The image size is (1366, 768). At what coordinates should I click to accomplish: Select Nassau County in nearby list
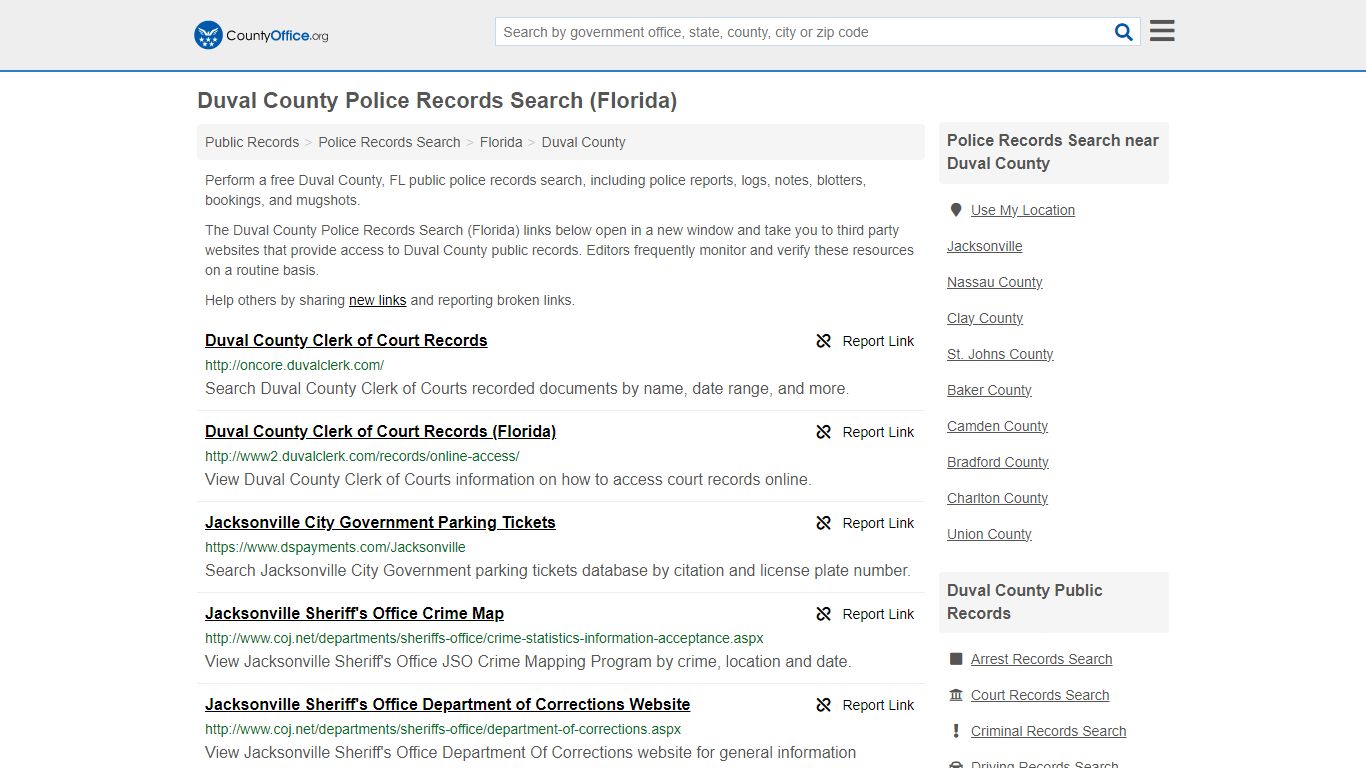pos(995,282)
